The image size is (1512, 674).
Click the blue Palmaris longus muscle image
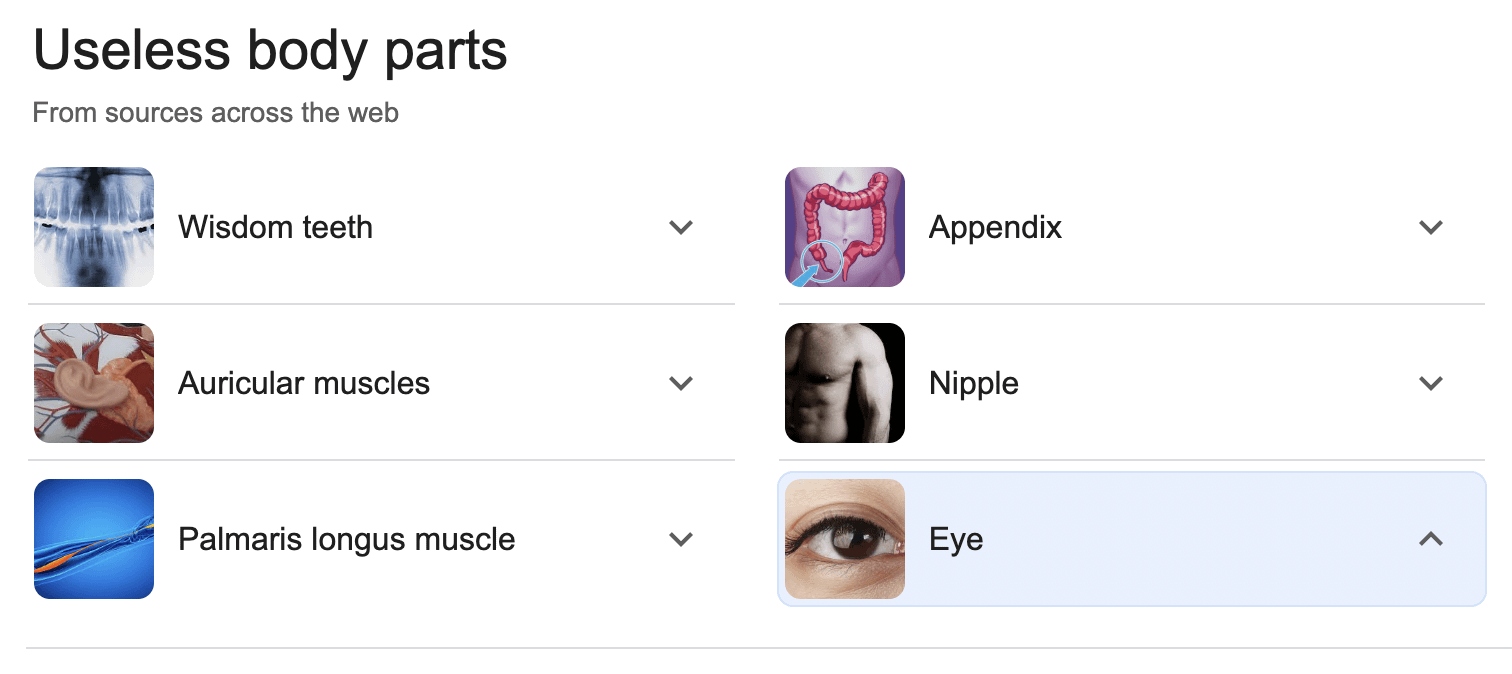tap(94, 539)
